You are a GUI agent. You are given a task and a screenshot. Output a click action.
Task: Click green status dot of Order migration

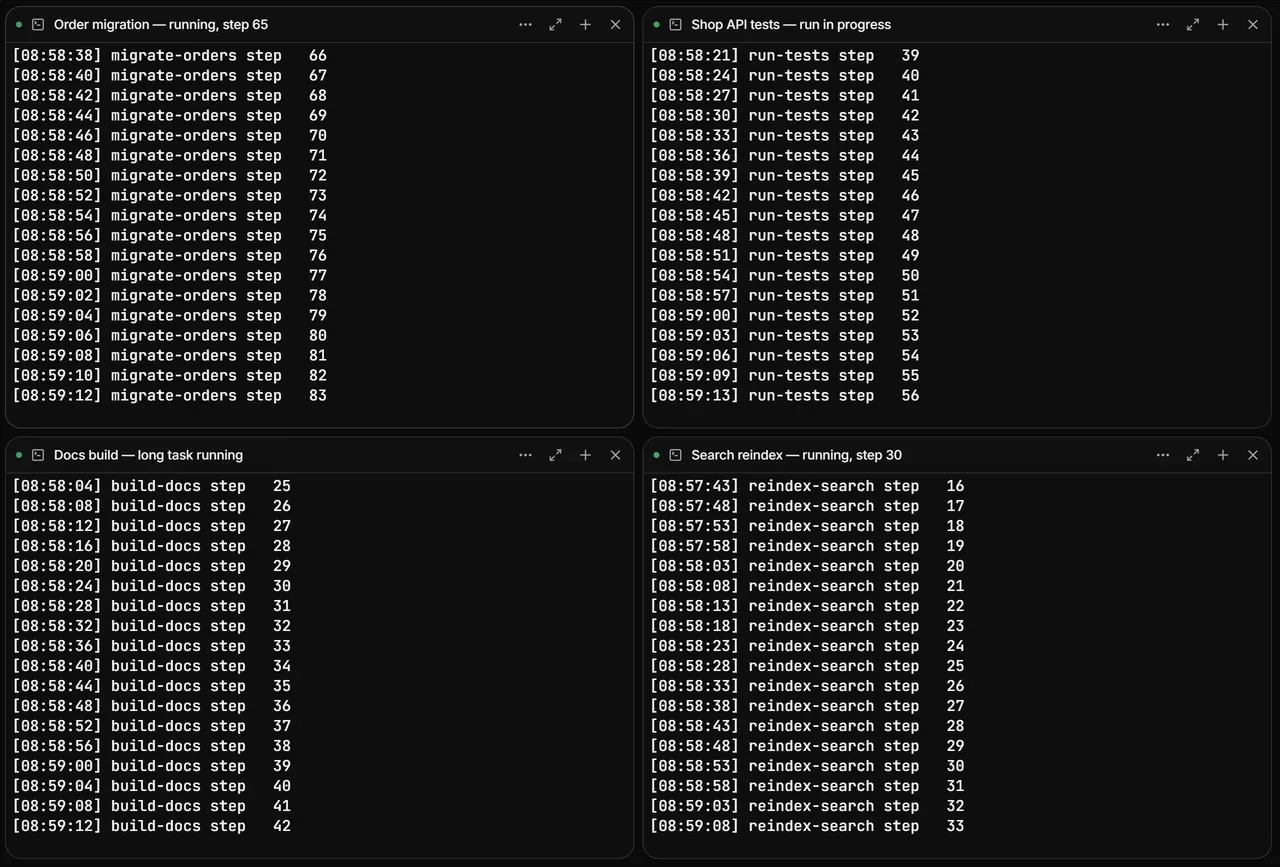19,24
